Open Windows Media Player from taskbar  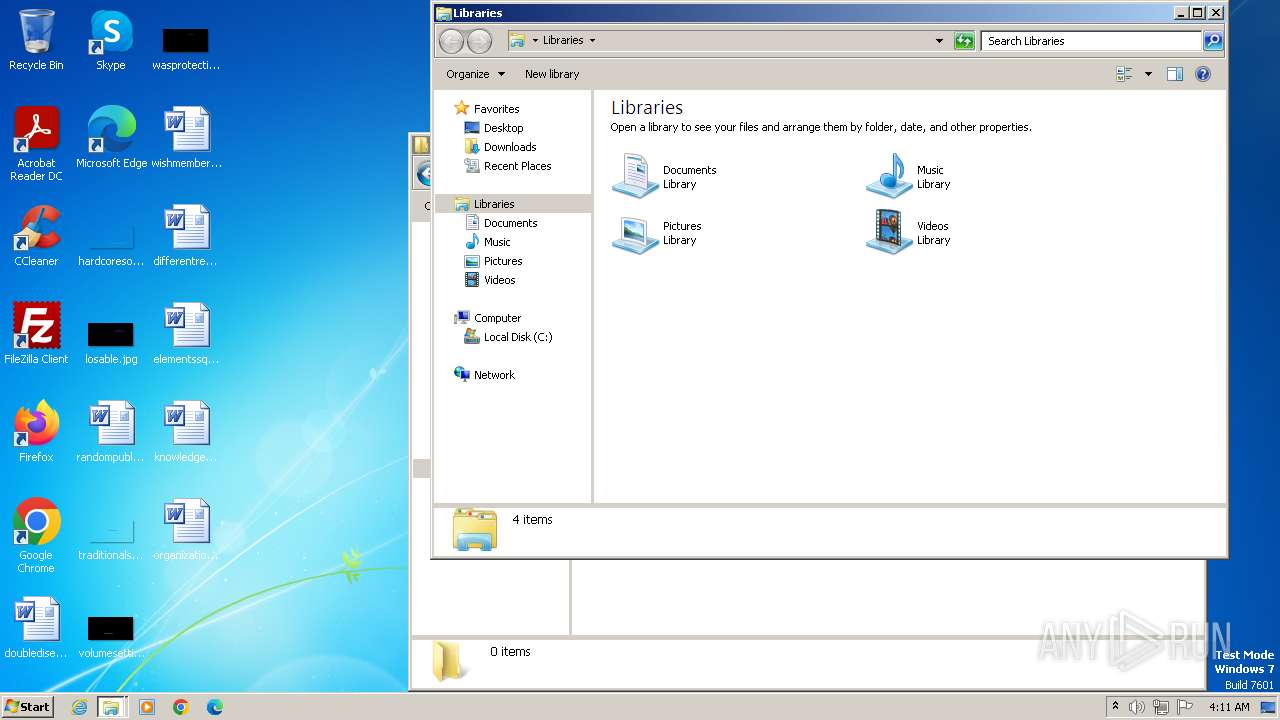147,707
